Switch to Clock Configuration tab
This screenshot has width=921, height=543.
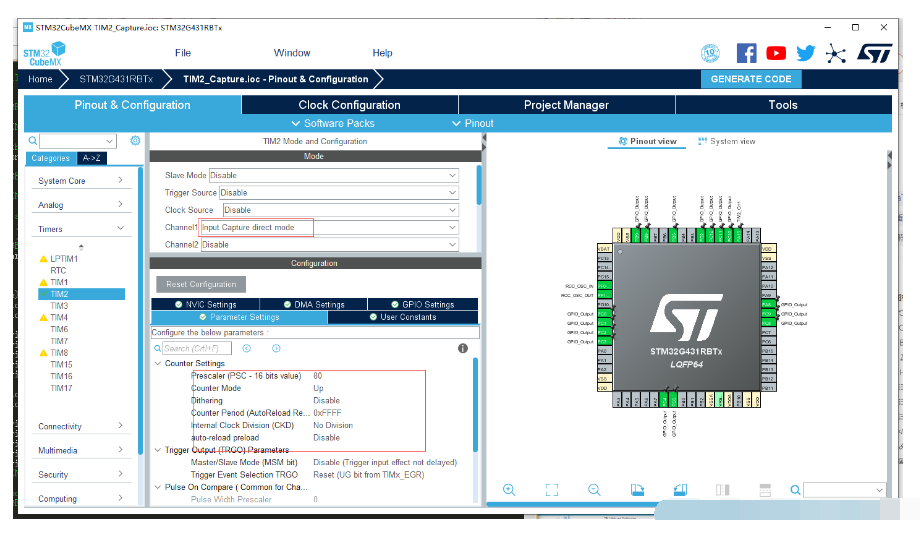click(x=349, y=105)
